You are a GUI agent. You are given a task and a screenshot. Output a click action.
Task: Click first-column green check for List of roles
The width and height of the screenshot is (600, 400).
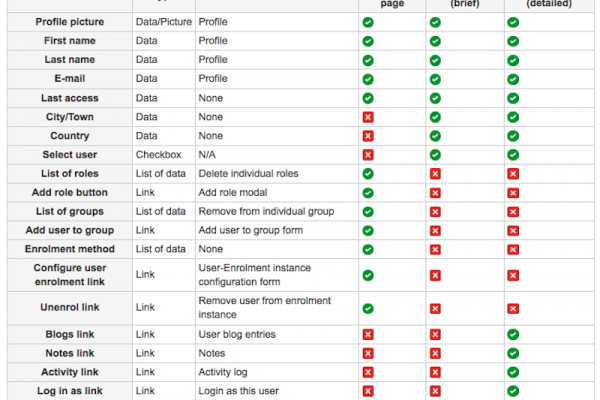368,174
